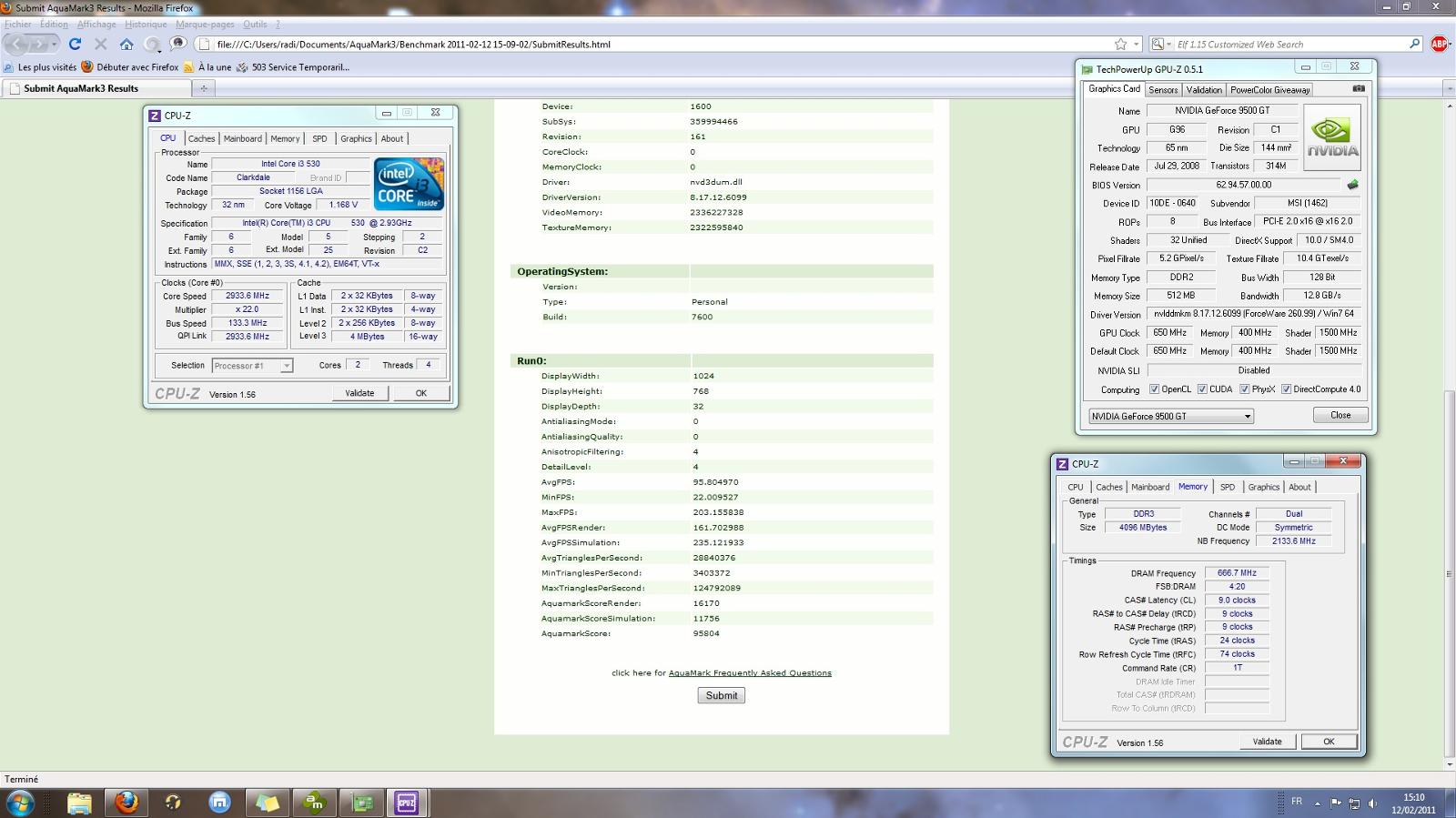Click OK in the Memory CPU-Z window
The height and width of the screenshot is (818, 1456).
[x=1329, y=742]
